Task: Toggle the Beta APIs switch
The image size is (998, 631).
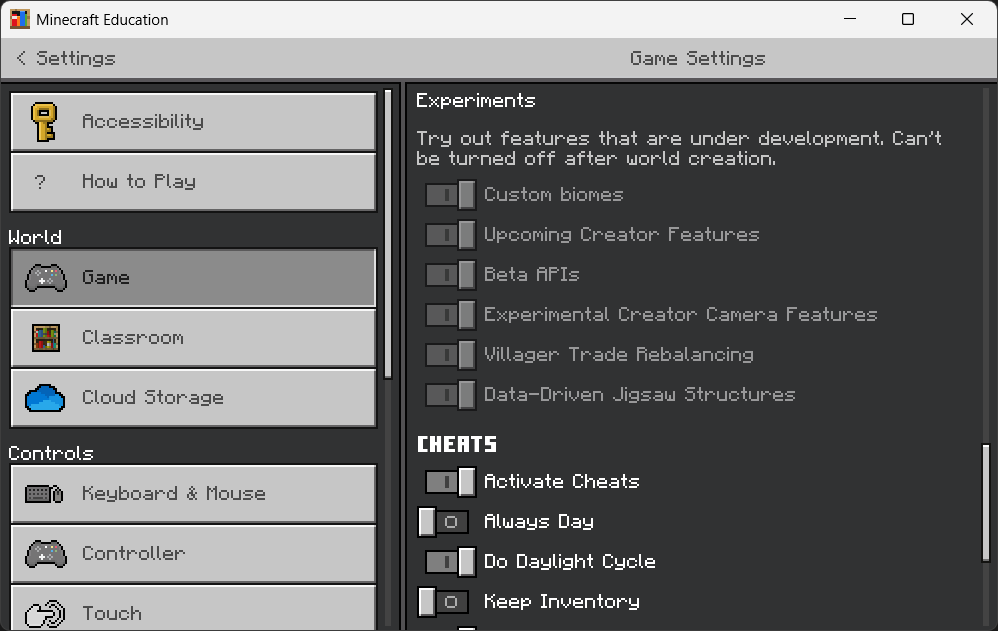Action: pos(450,275)
